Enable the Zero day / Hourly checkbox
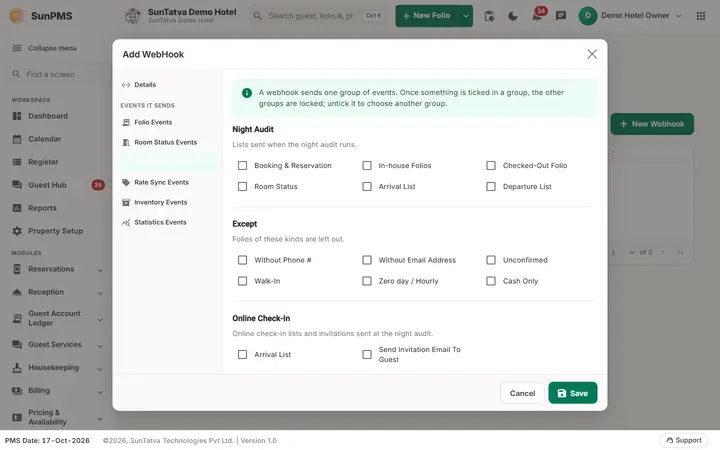 [367, 281]
